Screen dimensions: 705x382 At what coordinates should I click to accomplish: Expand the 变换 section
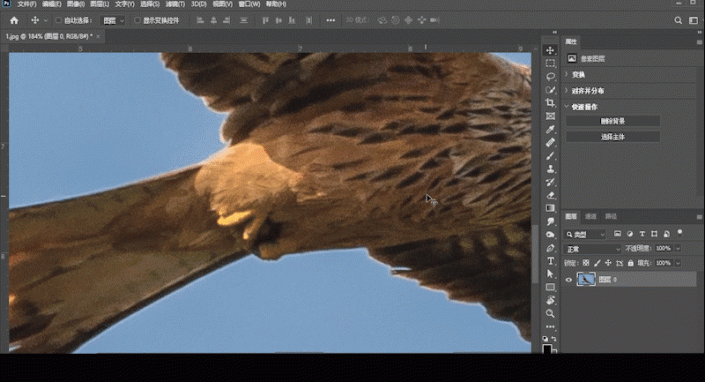567,74
